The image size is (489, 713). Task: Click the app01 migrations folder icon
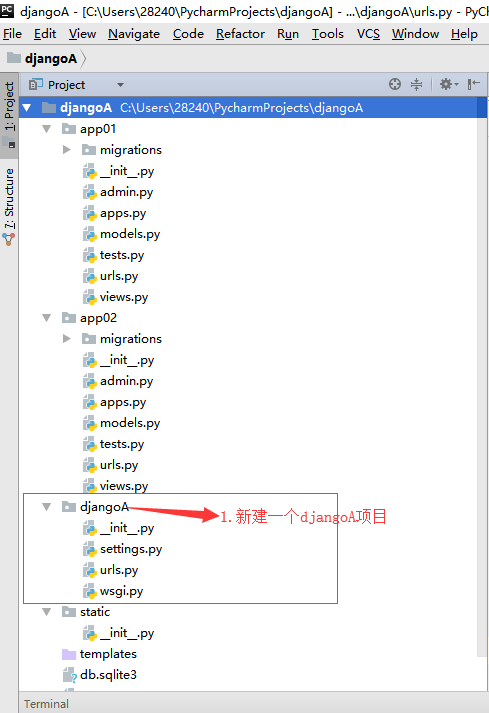click(89, 150)
